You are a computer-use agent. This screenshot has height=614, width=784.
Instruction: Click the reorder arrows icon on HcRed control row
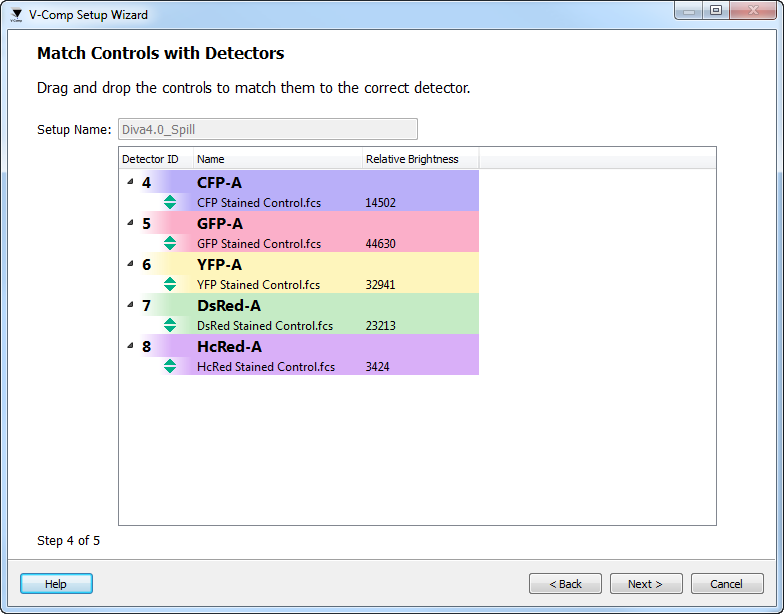click(x=170, y=366)
